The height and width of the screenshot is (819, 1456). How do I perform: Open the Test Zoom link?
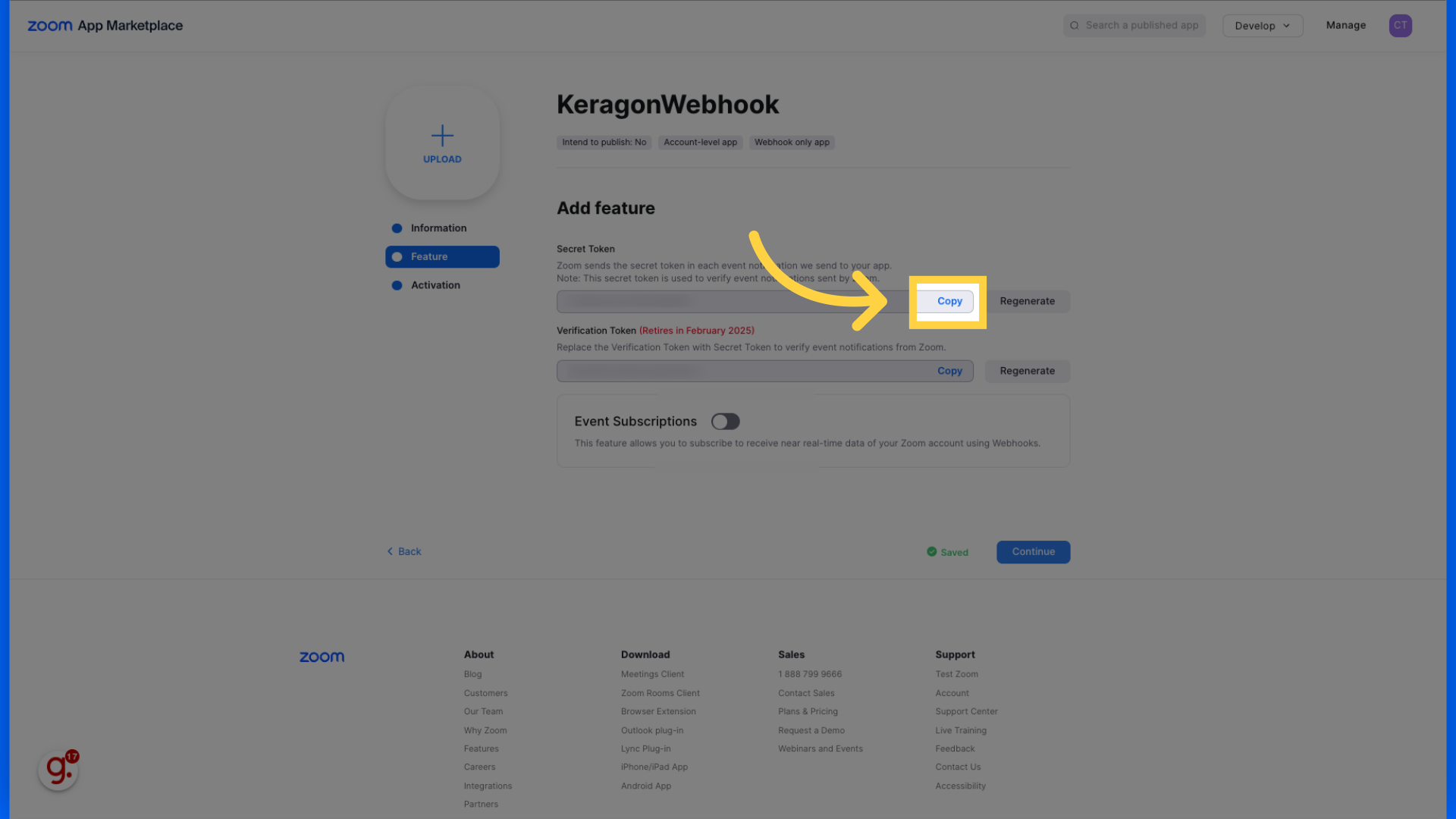(x=956, y=675)
